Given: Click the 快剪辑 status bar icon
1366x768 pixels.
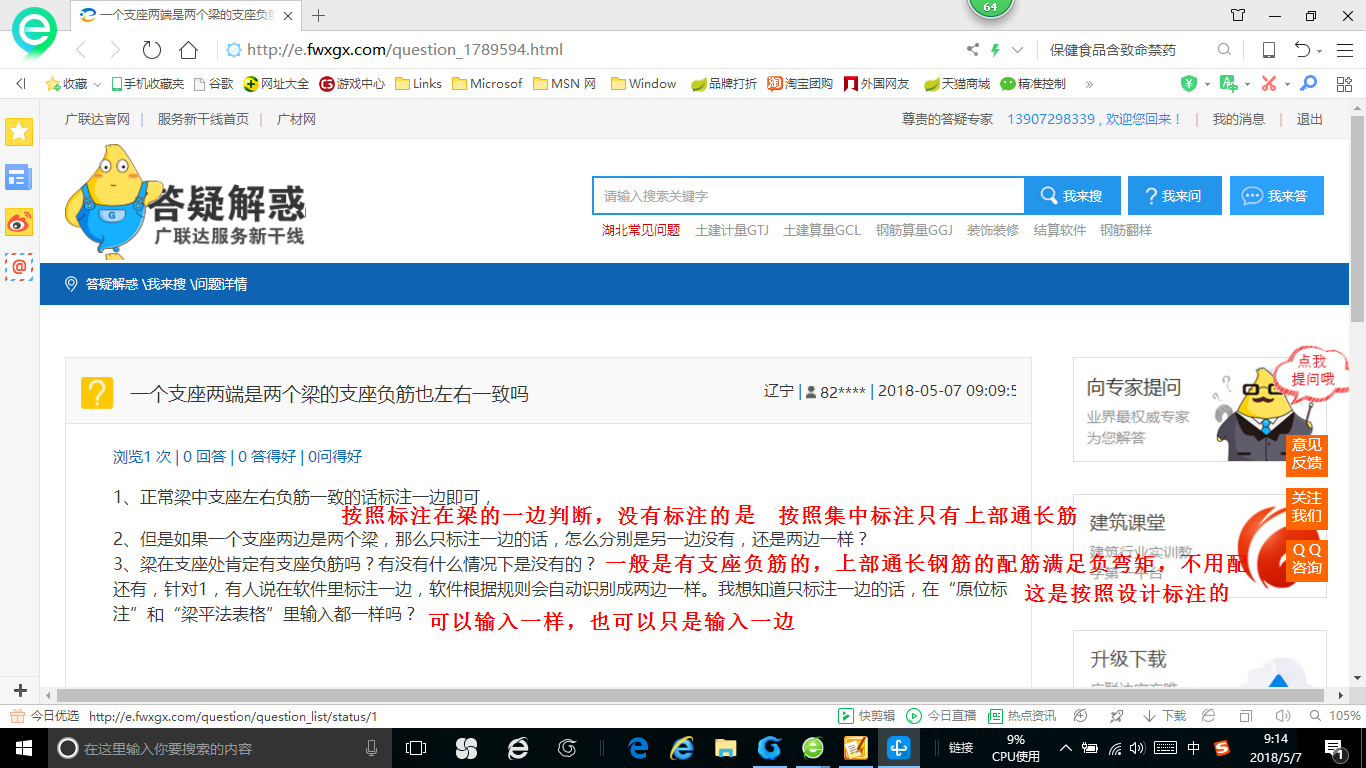Looking at the screenshot, I should pos(866,716).
